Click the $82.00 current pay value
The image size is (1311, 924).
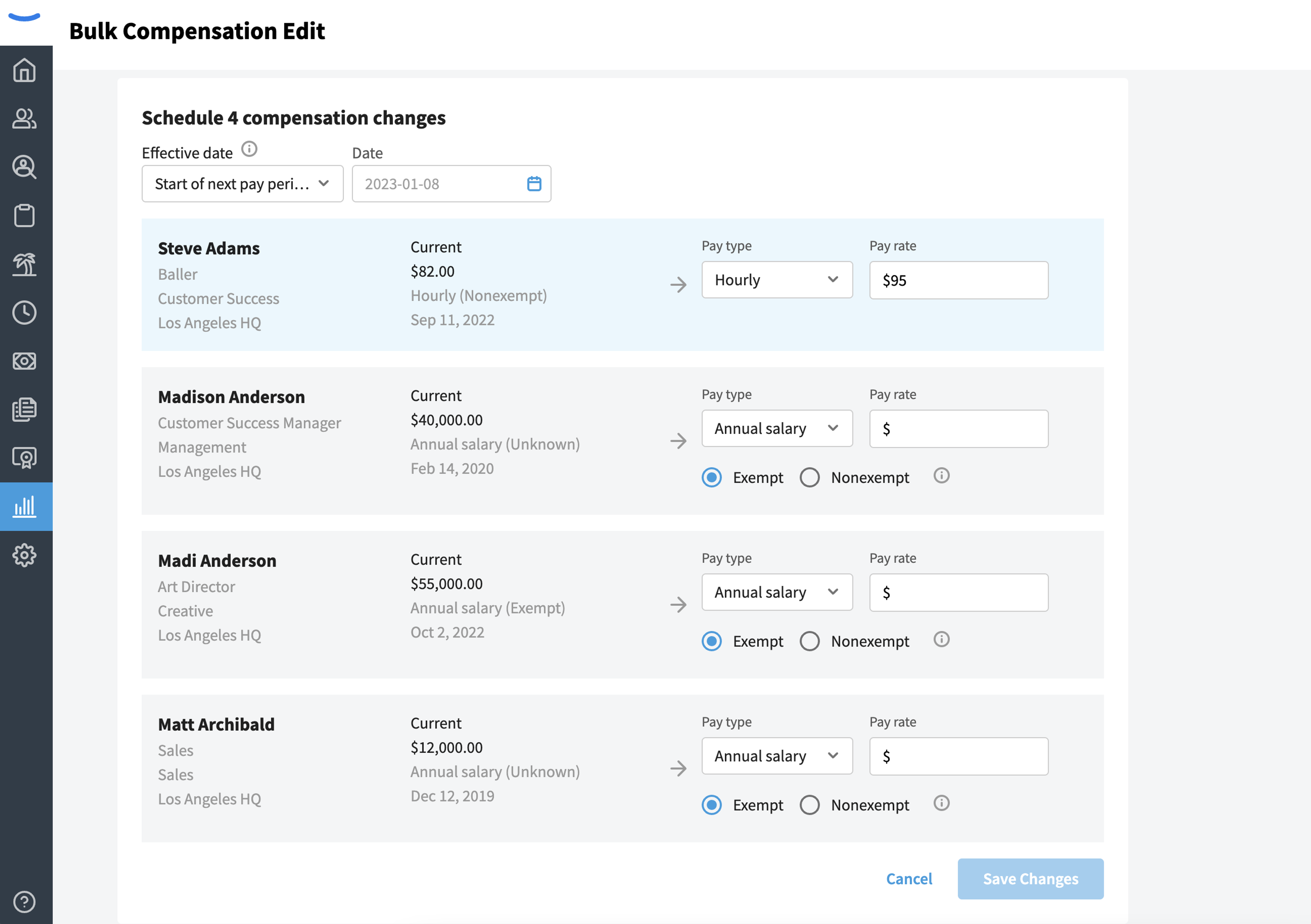pyautogui.click(x=433, y=271)
